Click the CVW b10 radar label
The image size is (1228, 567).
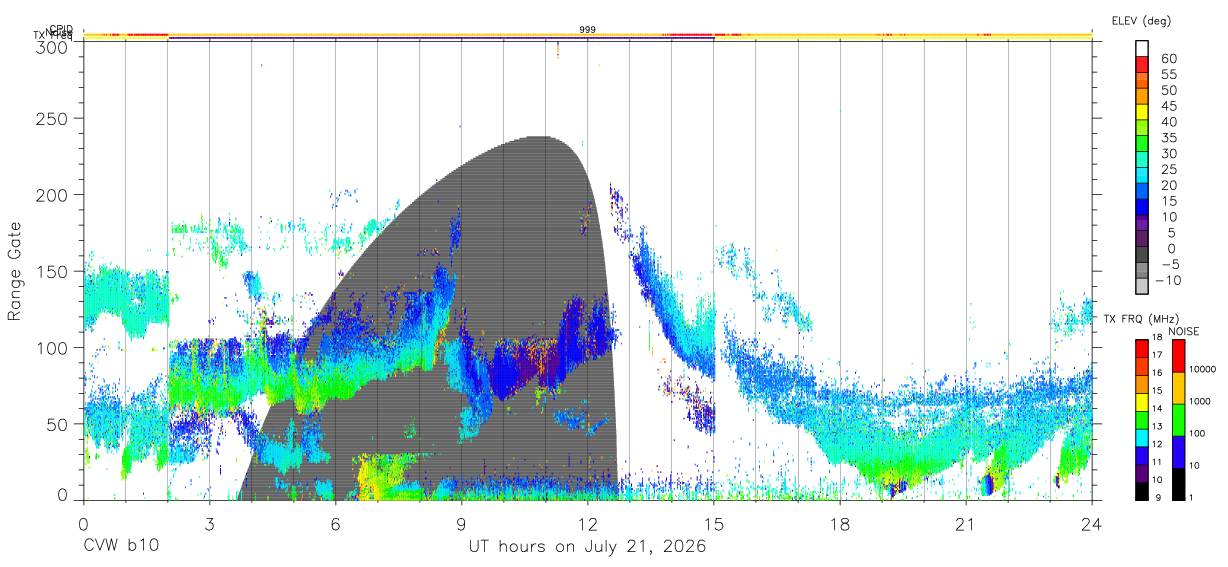coord(121,547)
